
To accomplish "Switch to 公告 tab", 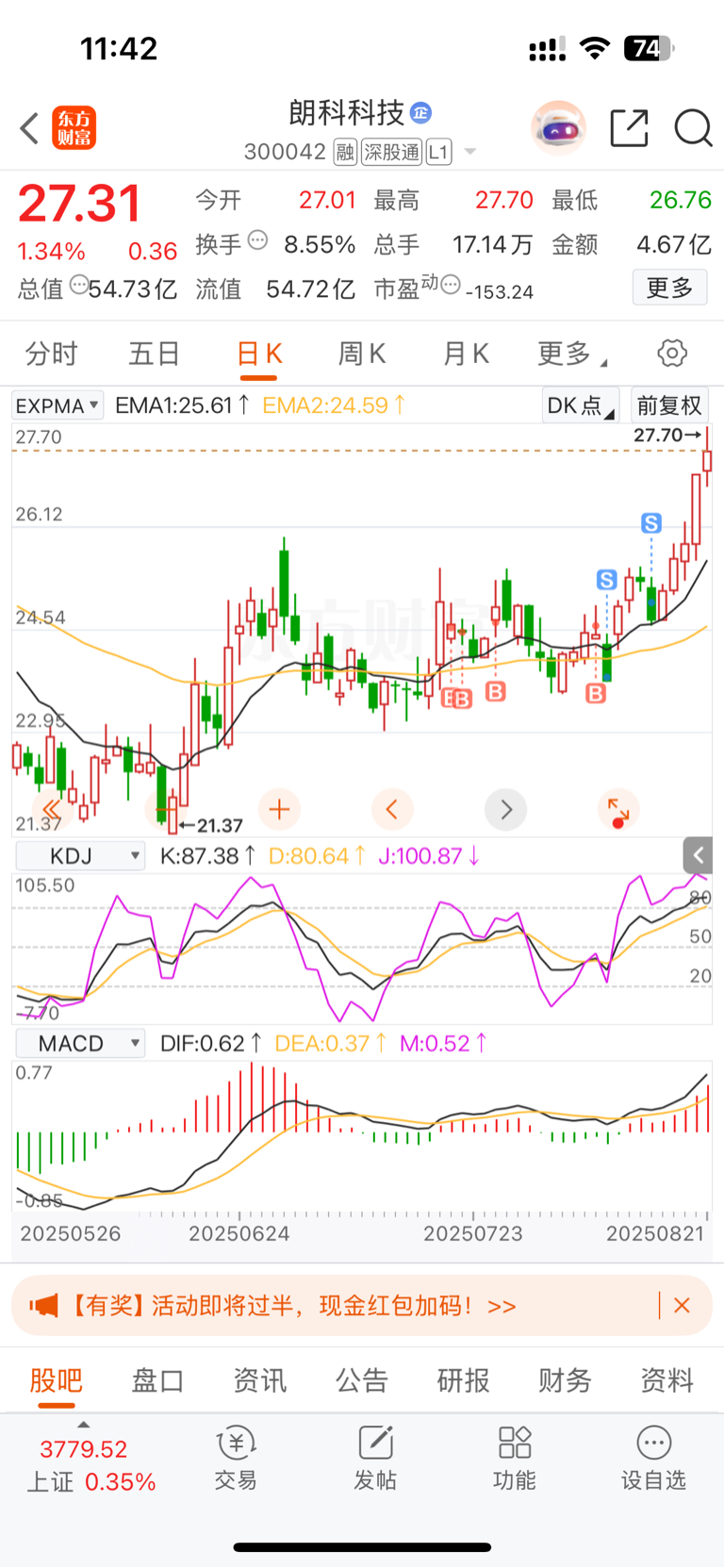I will coord(362,1380).
